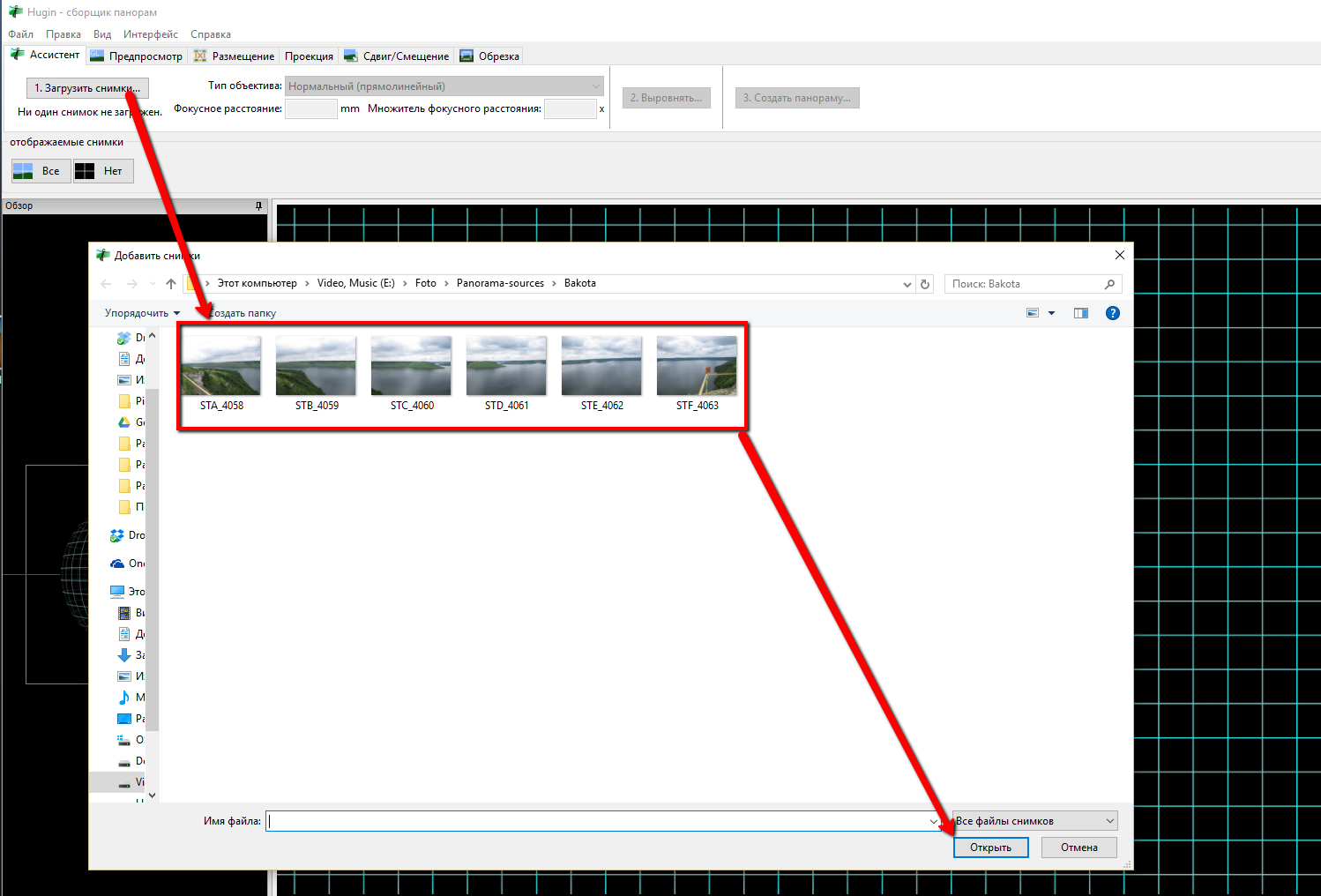This screenshot has width=1321, height=896.
Task: Change view mode via the thumbnail view icon
Action: [x=1033, y=313]
